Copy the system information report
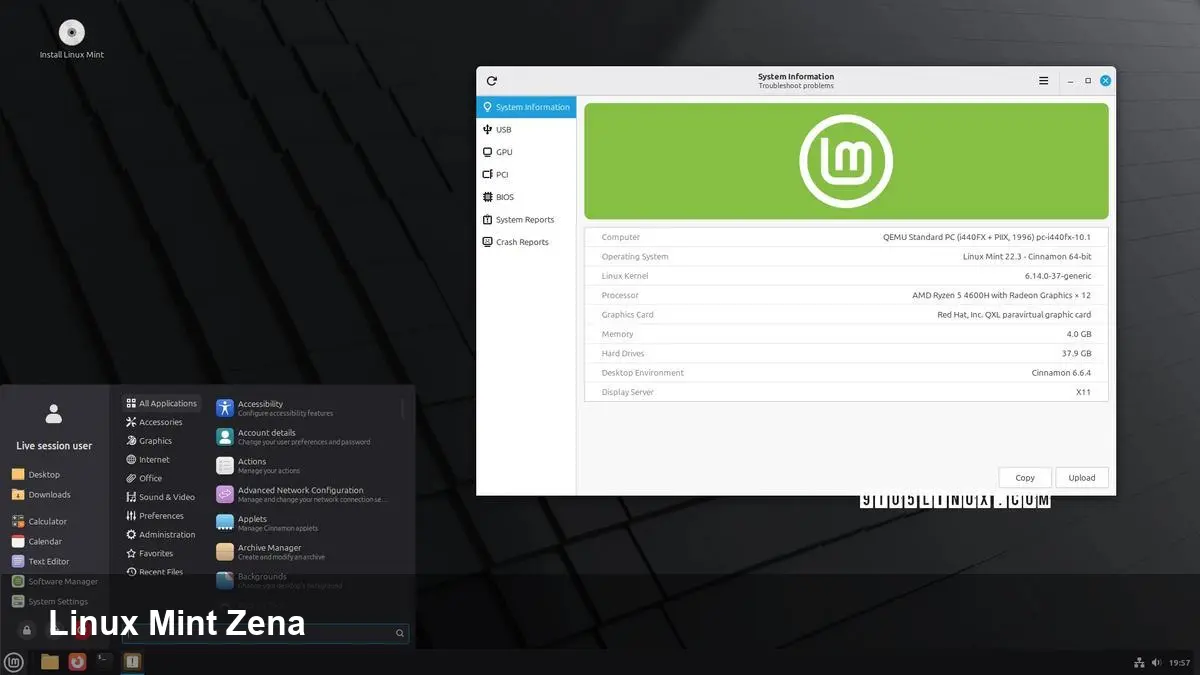The height and width of the screenshot is (675, 1200). [x=1024, y=477]
